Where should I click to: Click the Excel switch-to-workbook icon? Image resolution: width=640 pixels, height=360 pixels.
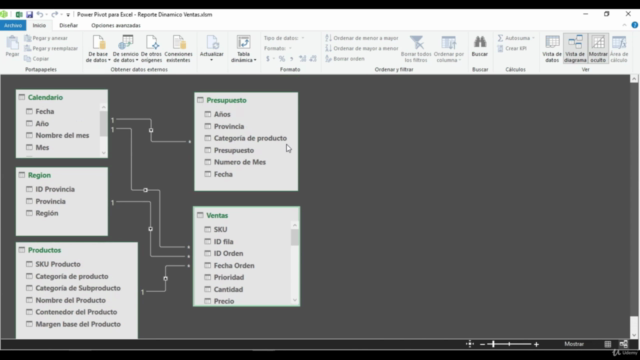pos(19,14)
